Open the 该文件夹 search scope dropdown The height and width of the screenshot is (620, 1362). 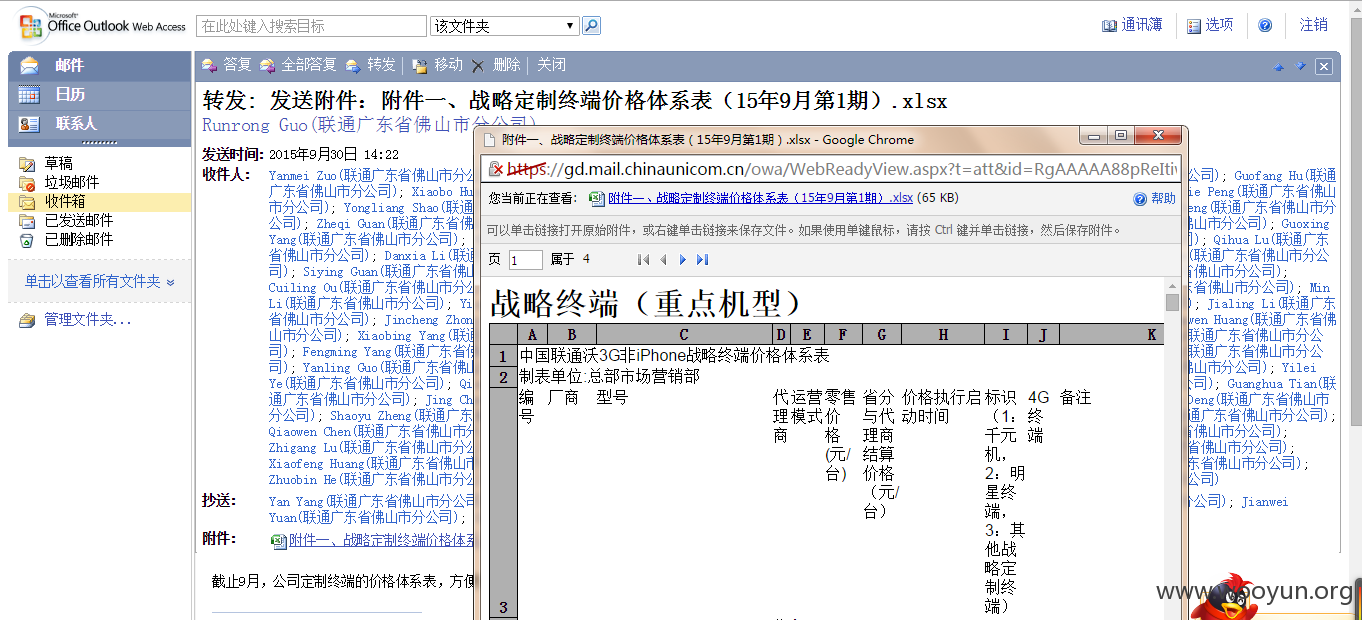(x=504, y=26)
